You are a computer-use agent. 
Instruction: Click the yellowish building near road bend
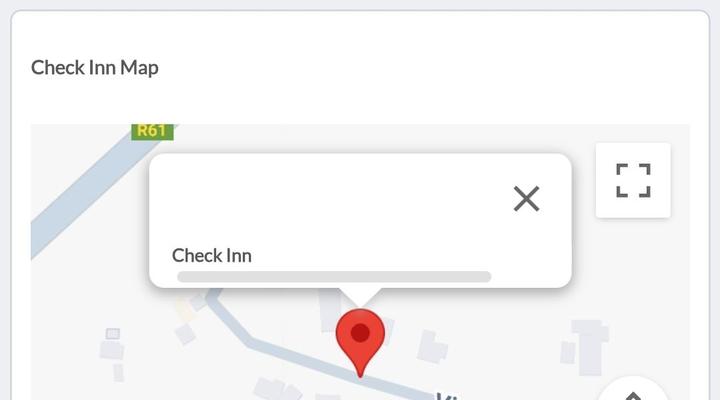184,309
